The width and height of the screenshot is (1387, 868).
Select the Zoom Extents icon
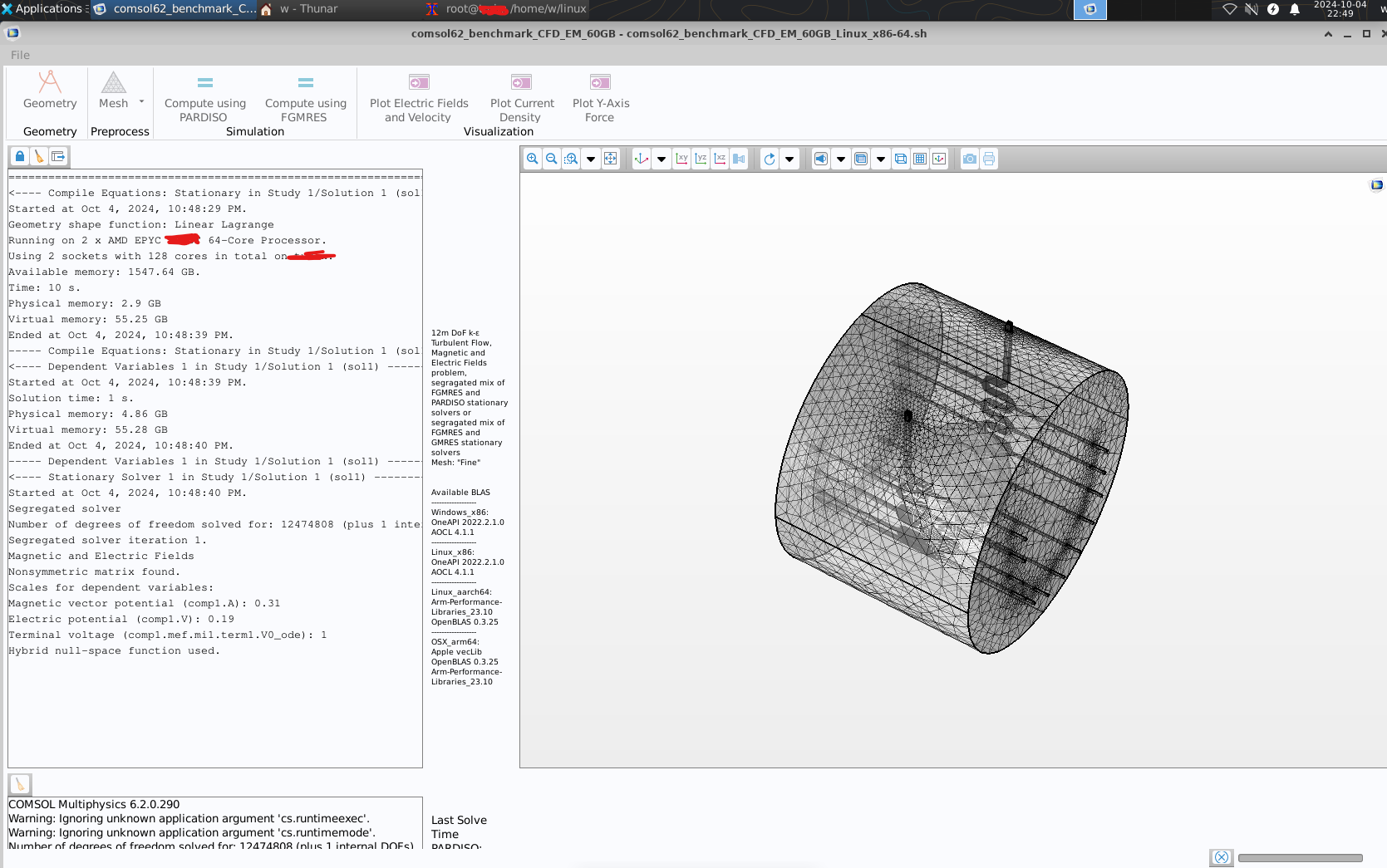pos(611,159)
